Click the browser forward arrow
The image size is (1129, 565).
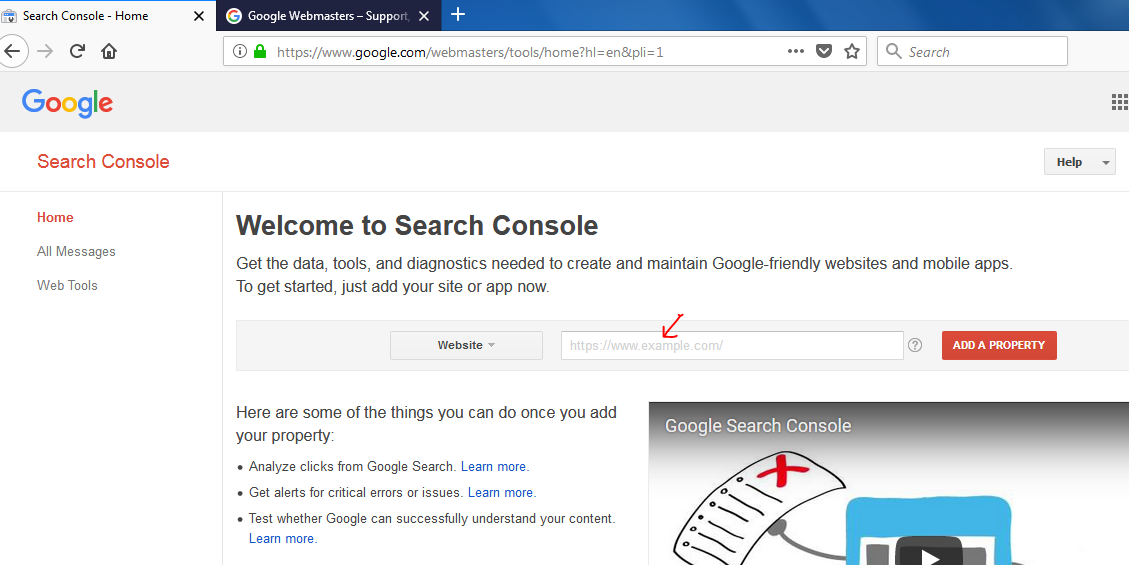click(45, 51)
